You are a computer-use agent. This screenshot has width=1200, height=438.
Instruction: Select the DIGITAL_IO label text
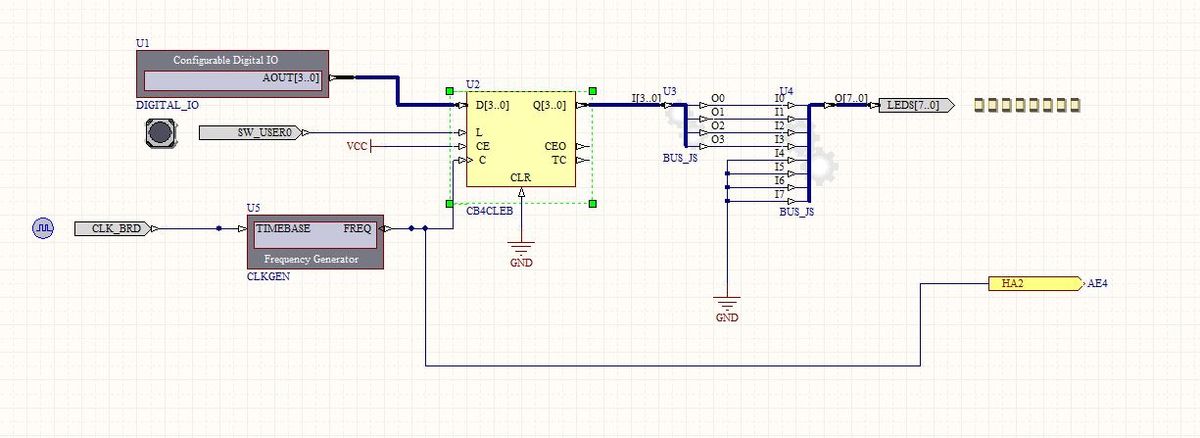(x=166, y=104)
